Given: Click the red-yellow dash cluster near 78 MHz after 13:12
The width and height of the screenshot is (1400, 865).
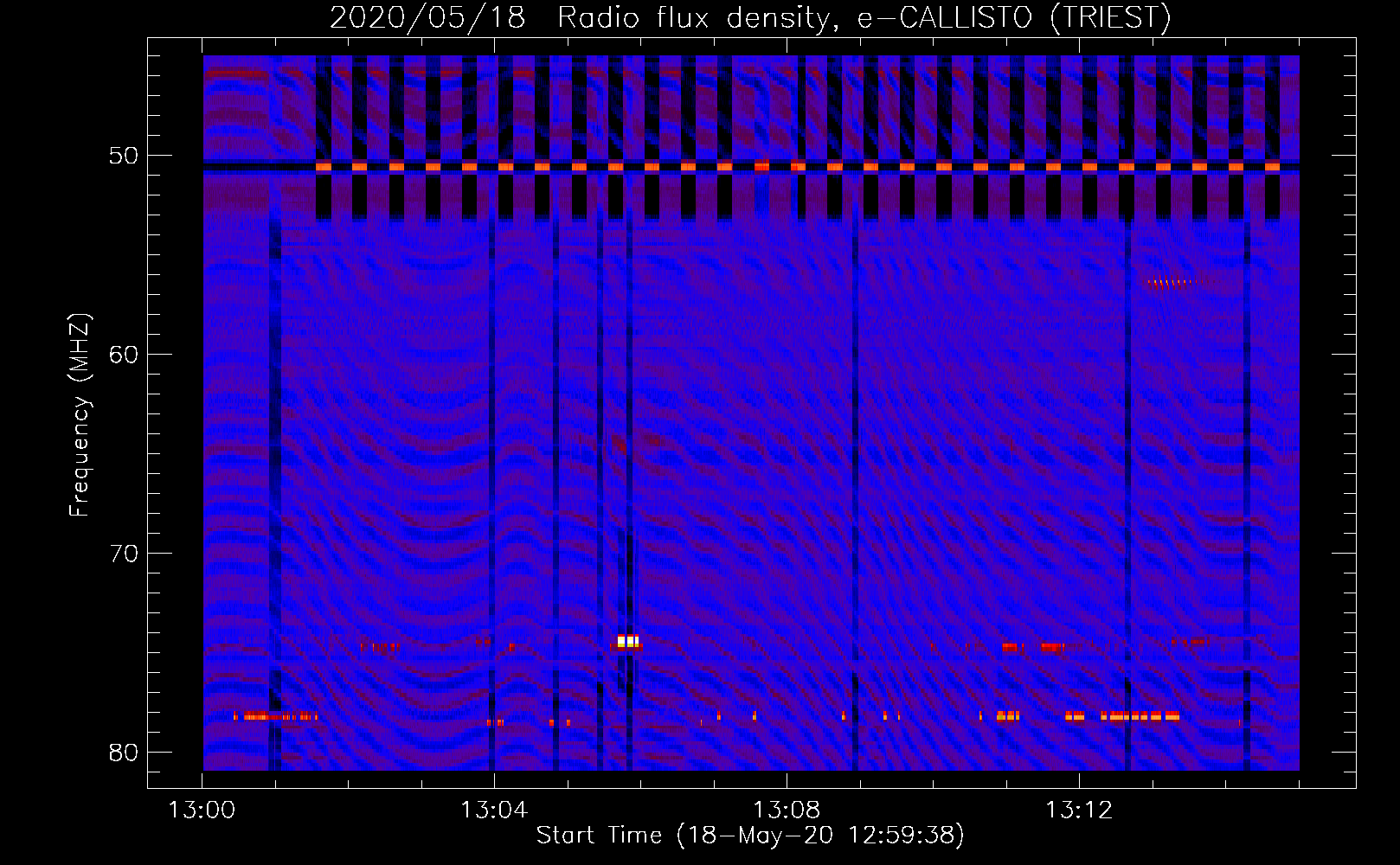Looking at the screenshot, I should tap(1139, 716).
